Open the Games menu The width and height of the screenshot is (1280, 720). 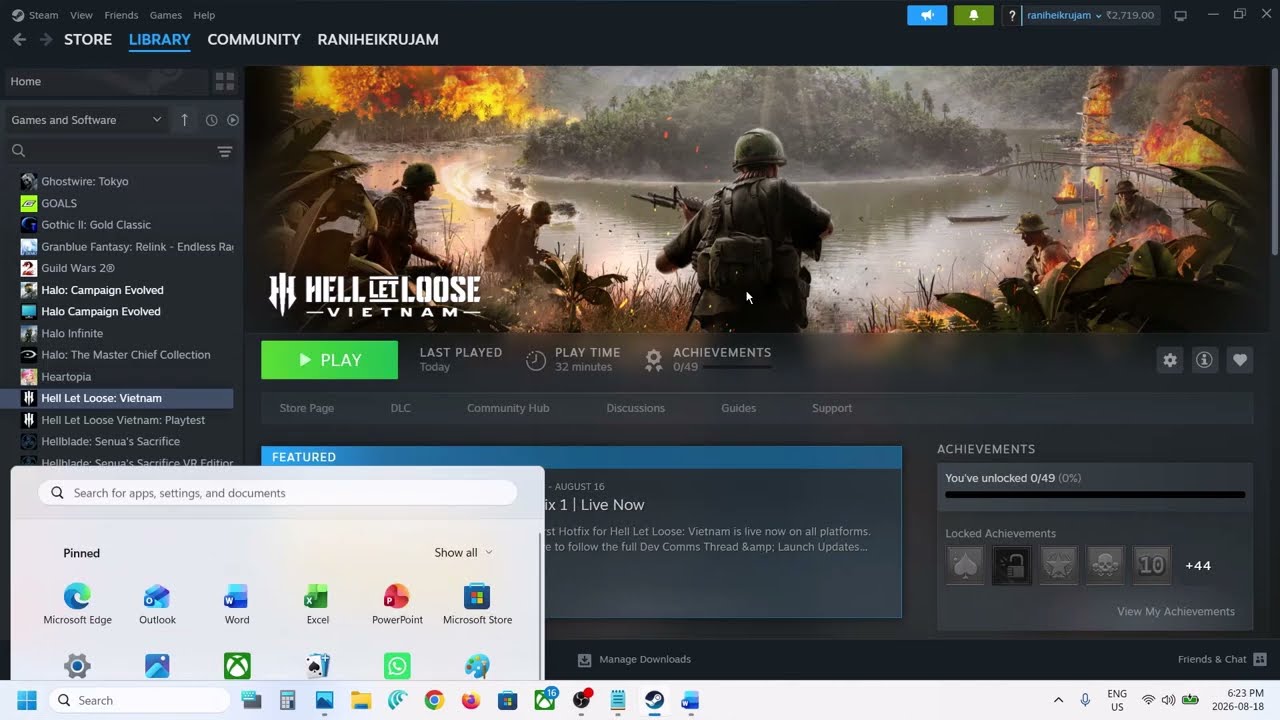click(166, 15)
